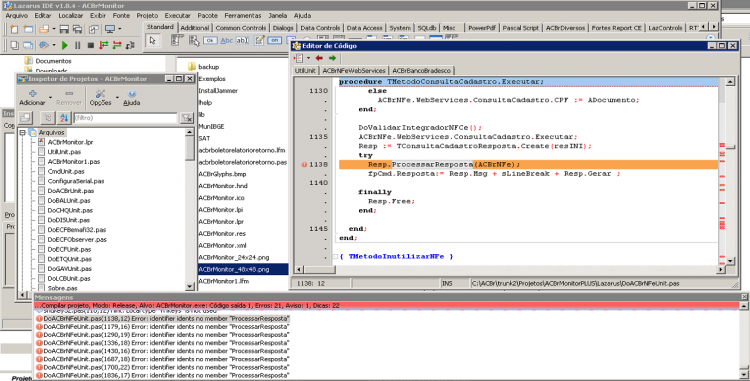
Task: Open the build mode dropdown arrow
Action: [54, 45]
